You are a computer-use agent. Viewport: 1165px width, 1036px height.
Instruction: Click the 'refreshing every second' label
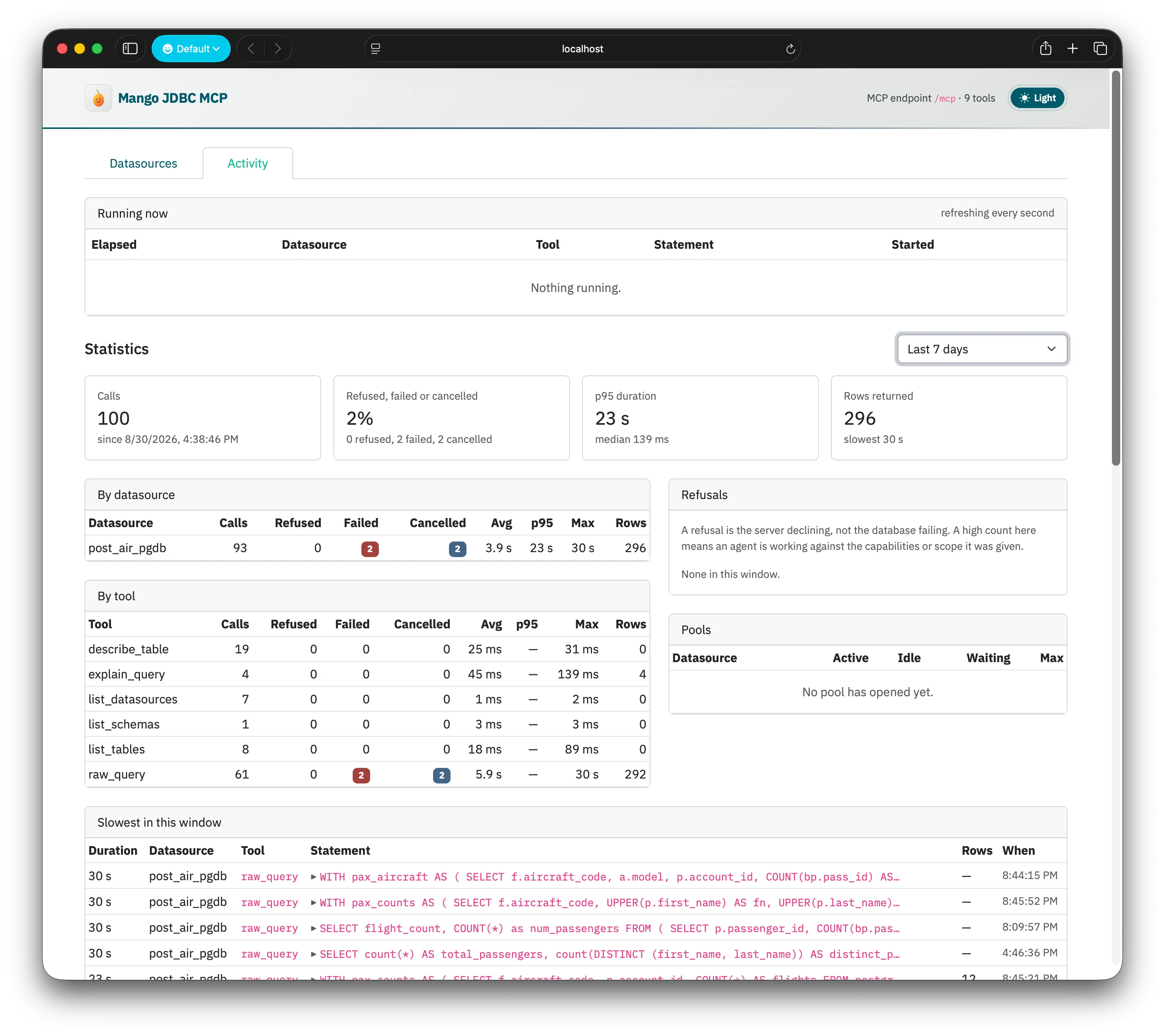(997, 213)
